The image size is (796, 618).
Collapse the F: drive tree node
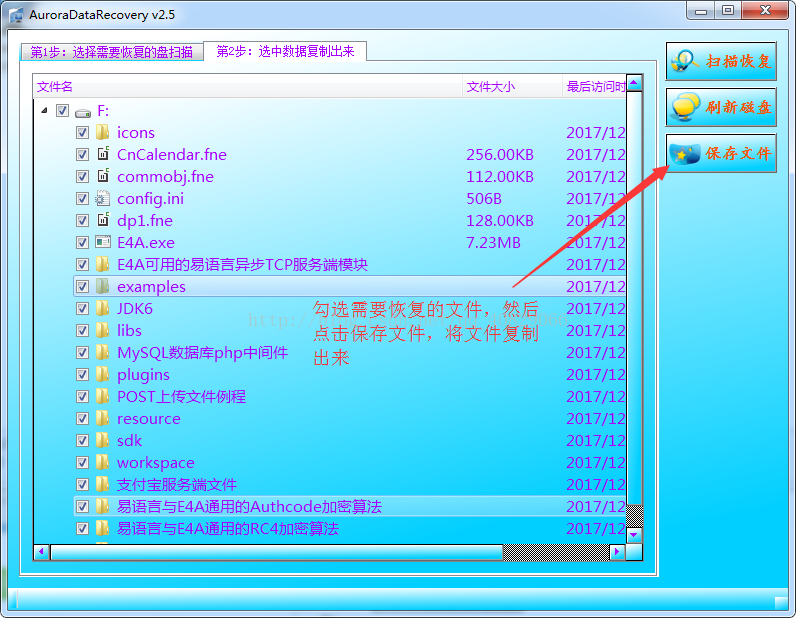45,110
